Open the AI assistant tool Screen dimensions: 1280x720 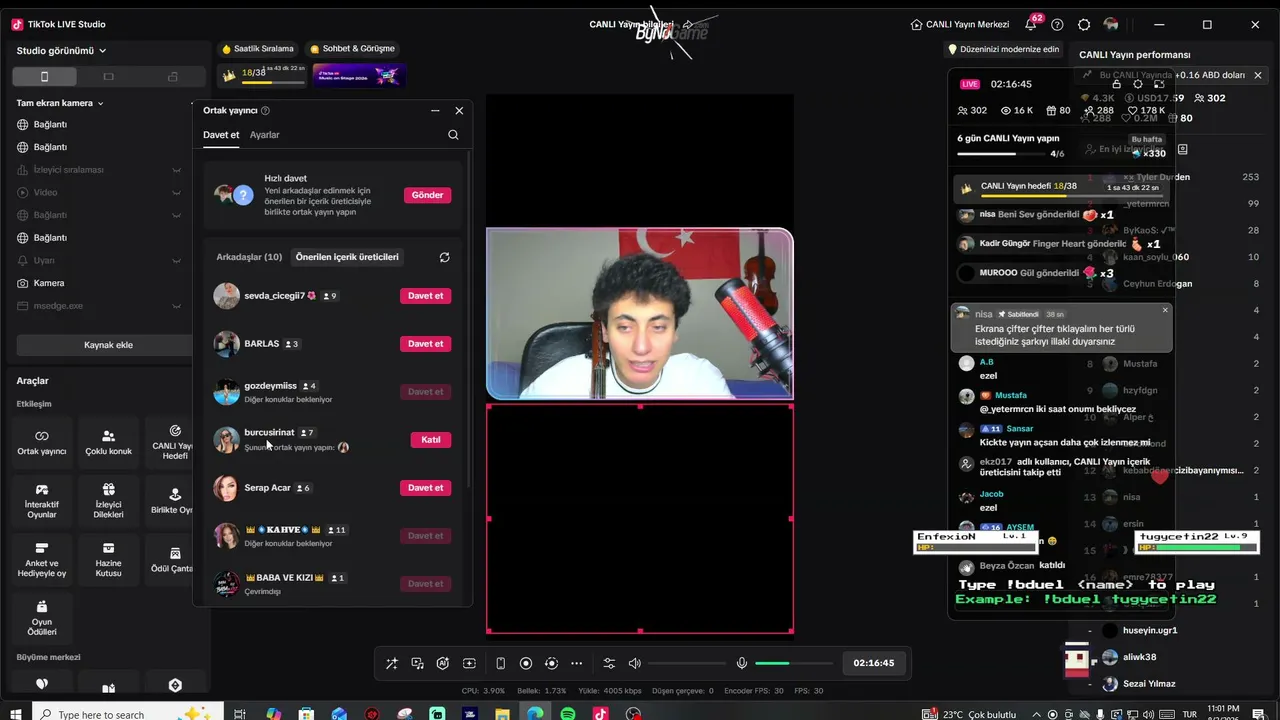point(443,663)
